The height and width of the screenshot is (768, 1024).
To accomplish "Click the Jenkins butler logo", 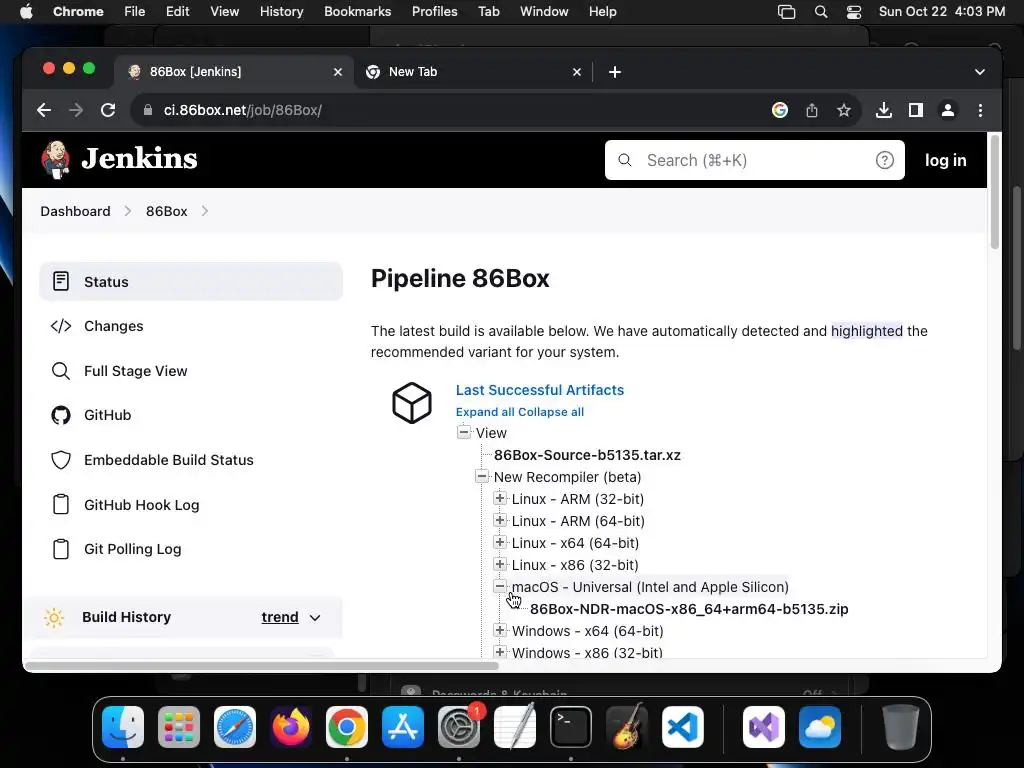I will click(x=56, y=159).
